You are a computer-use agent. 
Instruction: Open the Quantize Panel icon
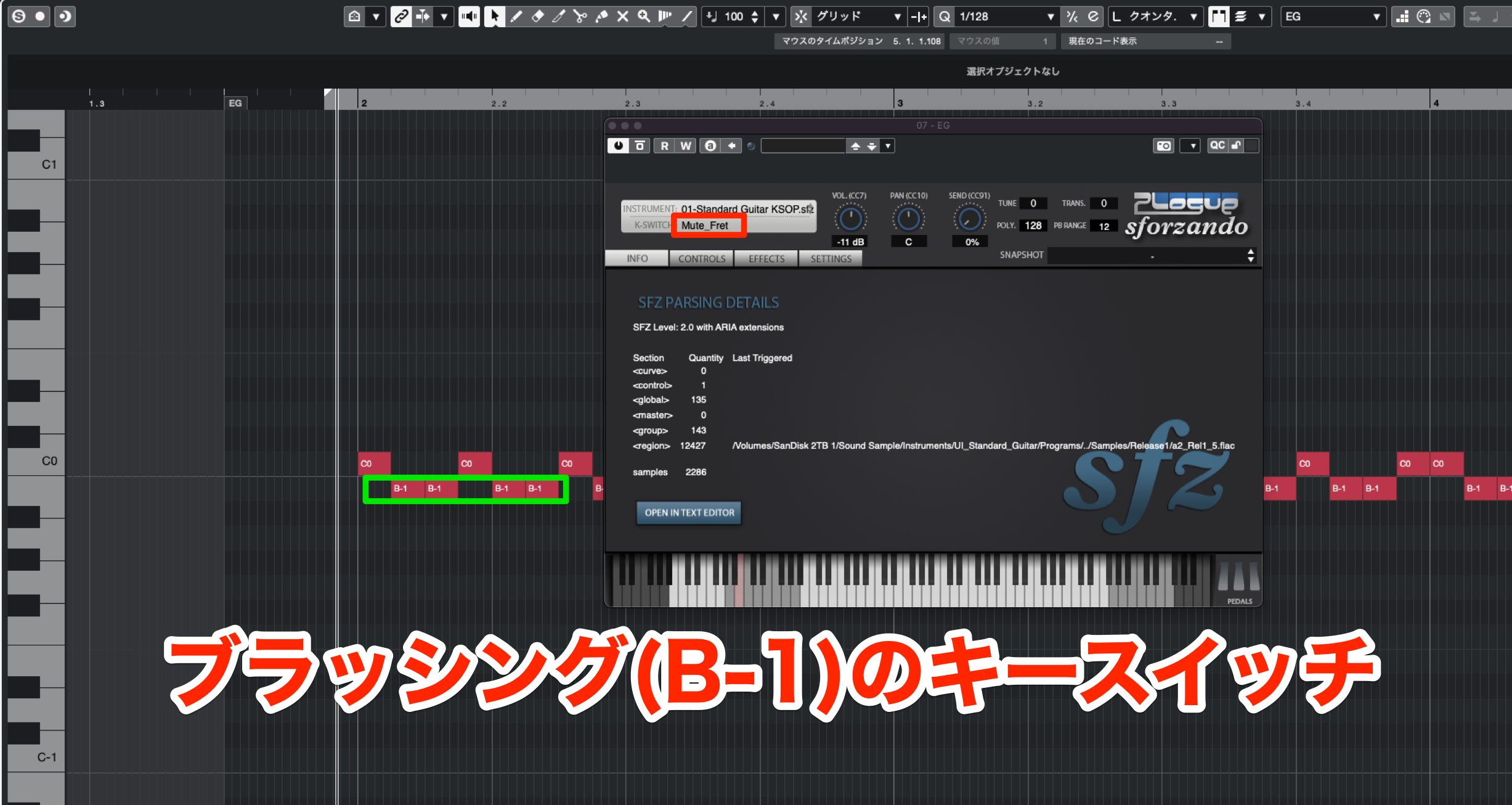coord(1093,17)
